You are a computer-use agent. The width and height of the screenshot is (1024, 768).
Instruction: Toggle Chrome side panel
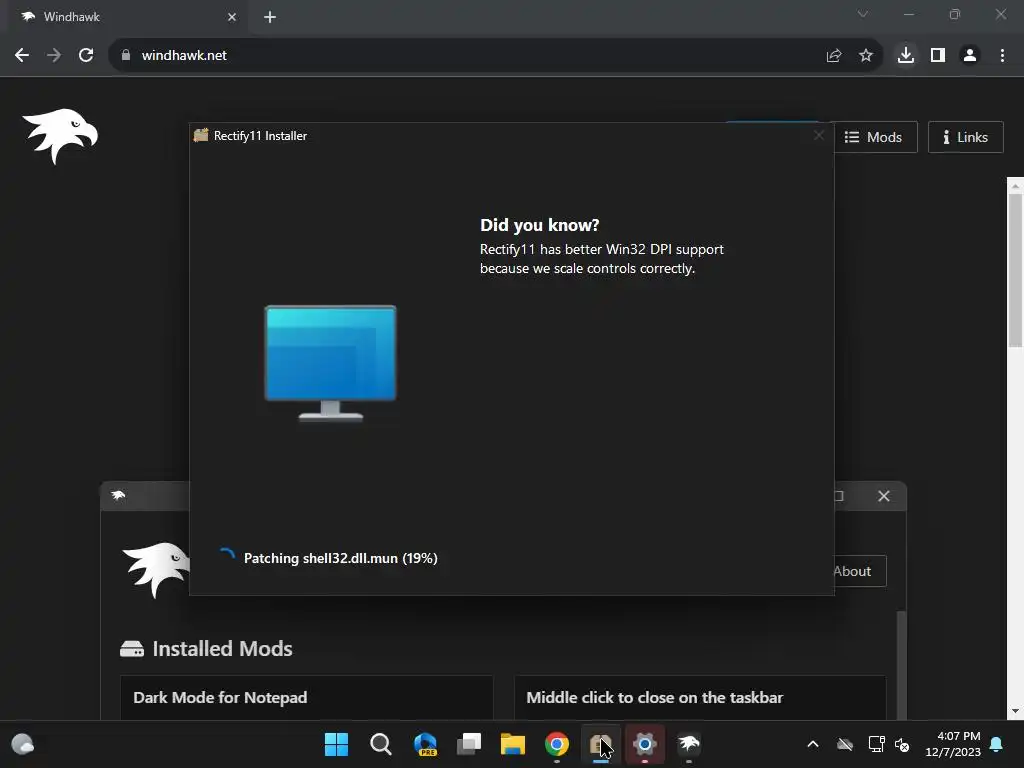[x=938, y=56]
